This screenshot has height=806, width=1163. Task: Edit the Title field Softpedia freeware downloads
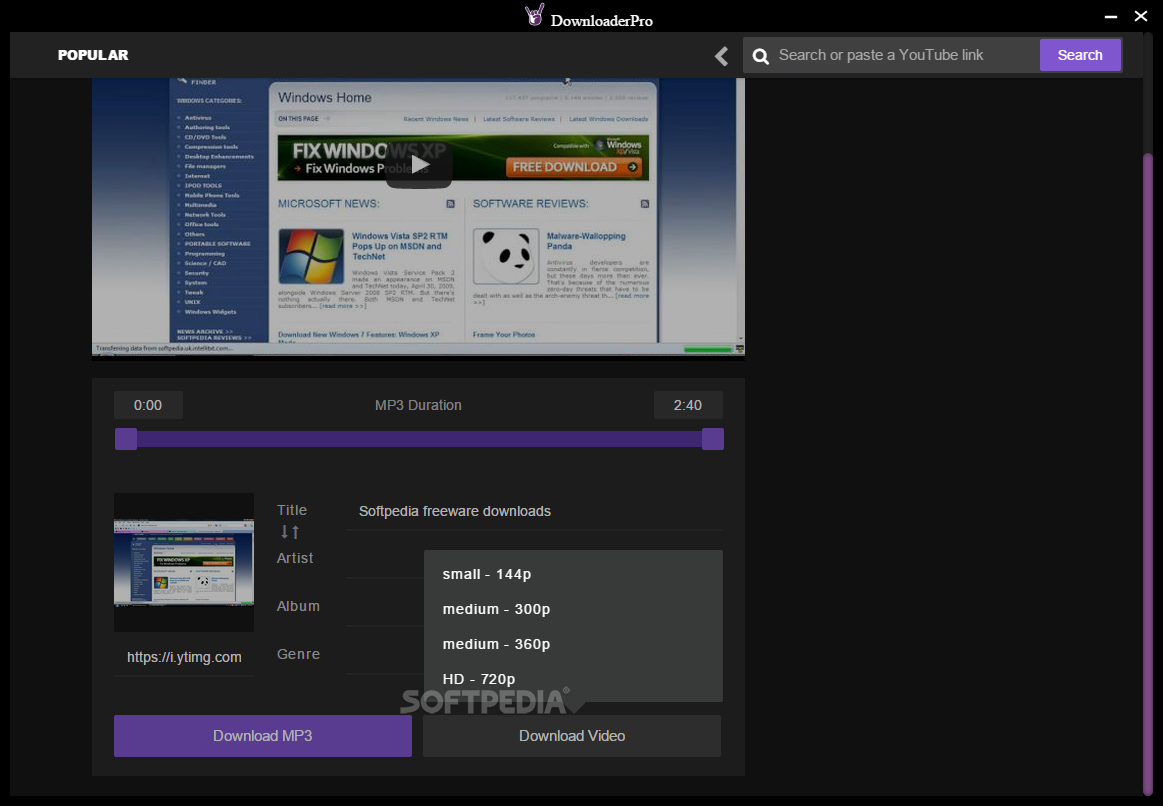(534, 511)
